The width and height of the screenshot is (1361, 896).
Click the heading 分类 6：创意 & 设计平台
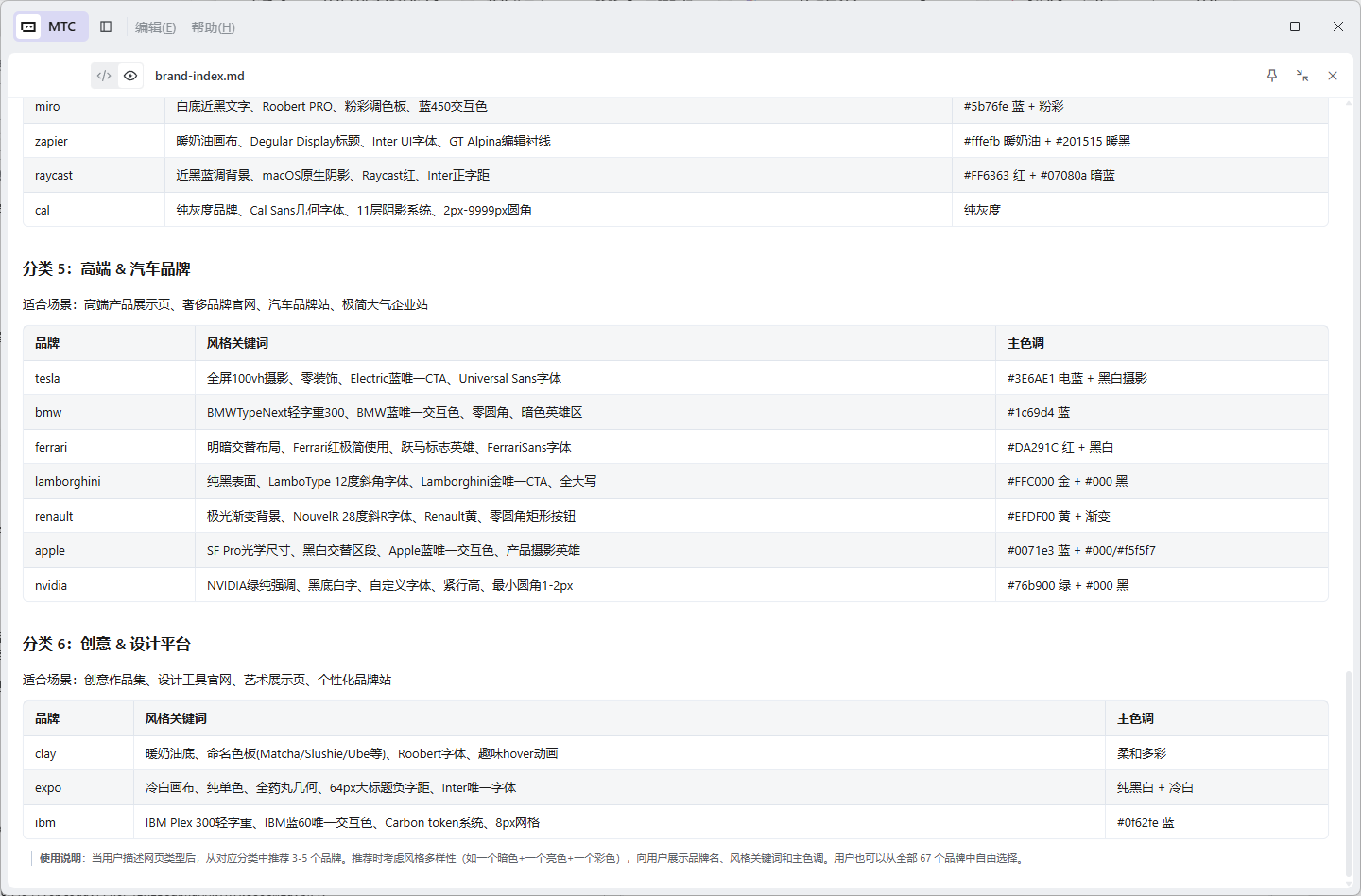pyautogui.click(x=107, y=645)
